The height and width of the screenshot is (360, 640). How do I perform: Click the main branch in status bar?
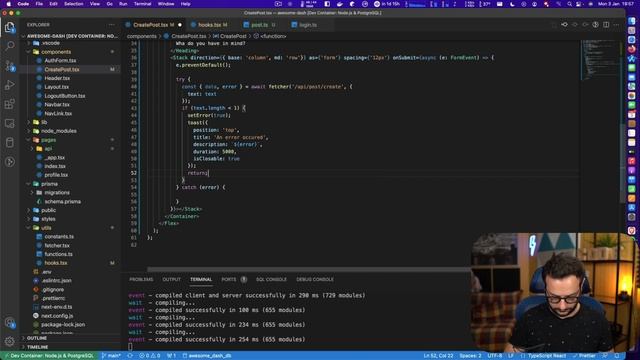pos(111,356)
